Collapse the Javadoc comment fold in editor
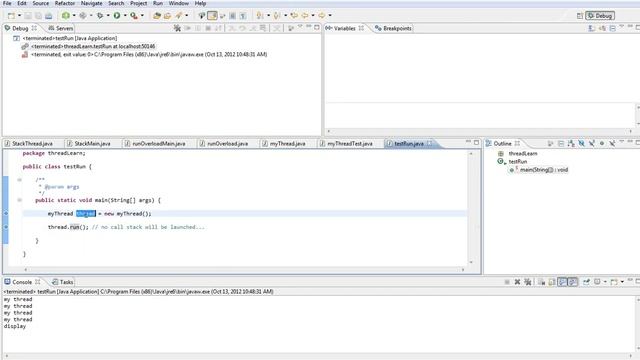Screen dimensions: 640x360 pyautogui.click(x=19, y=180)
